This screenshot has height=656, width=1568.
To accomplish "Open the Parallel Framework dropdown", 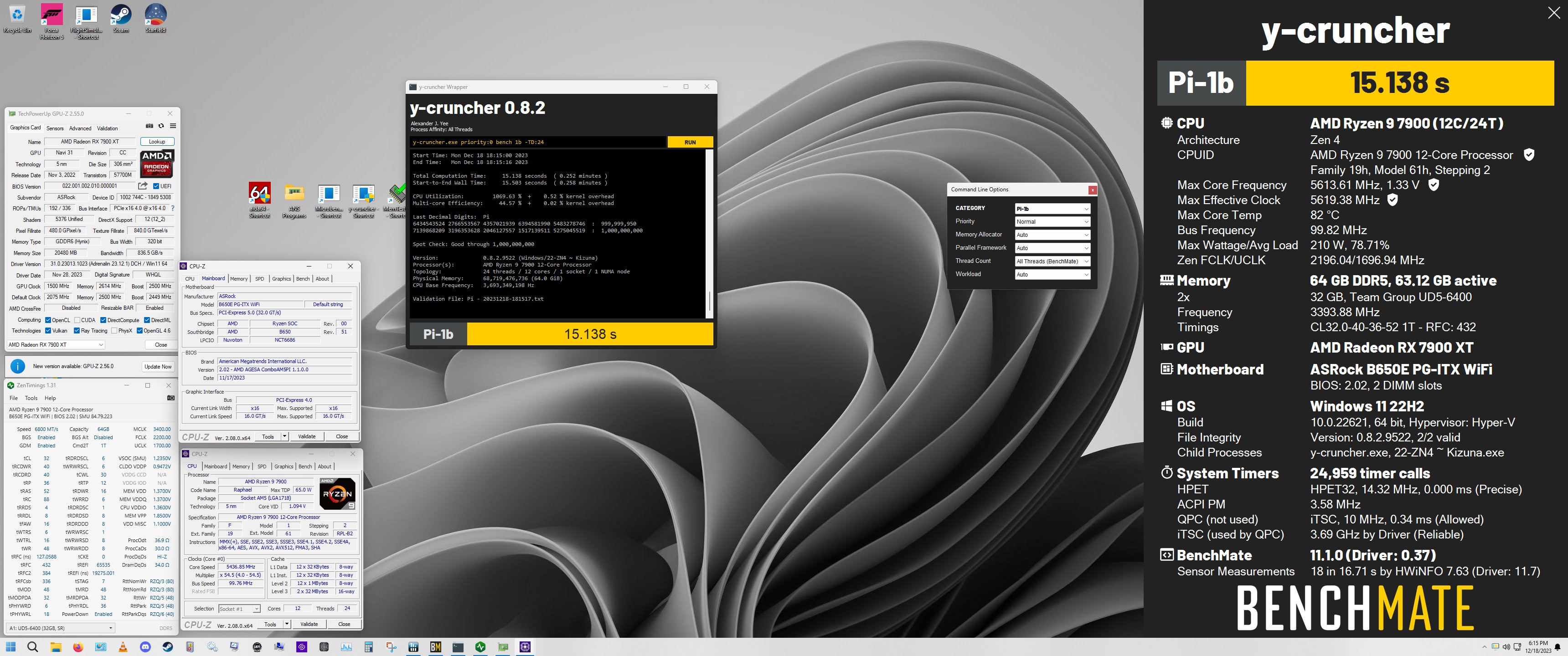I will coord(1052,248).
